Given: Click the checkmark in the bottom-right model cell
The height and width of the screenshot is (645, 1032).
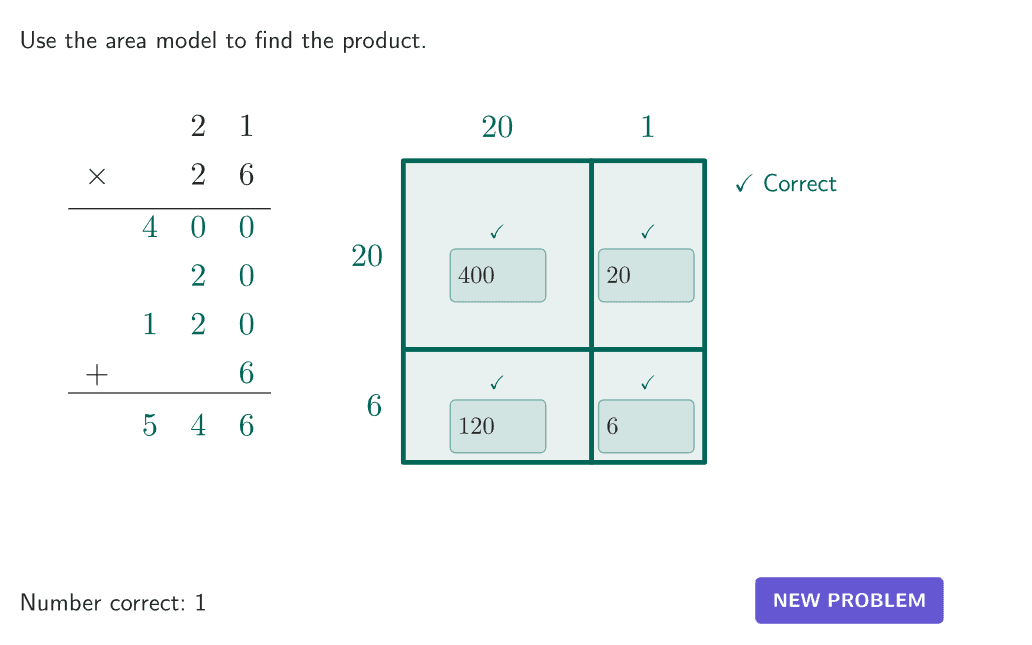Looking at the screenshot, I should tap(647, 382).
